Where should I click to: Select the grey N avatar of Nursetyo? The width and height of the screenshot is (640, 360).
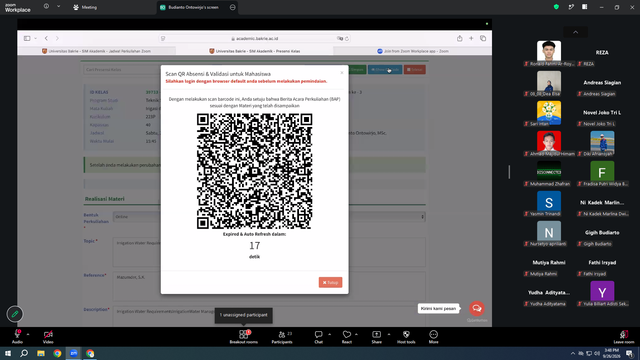tap(549, 231)
